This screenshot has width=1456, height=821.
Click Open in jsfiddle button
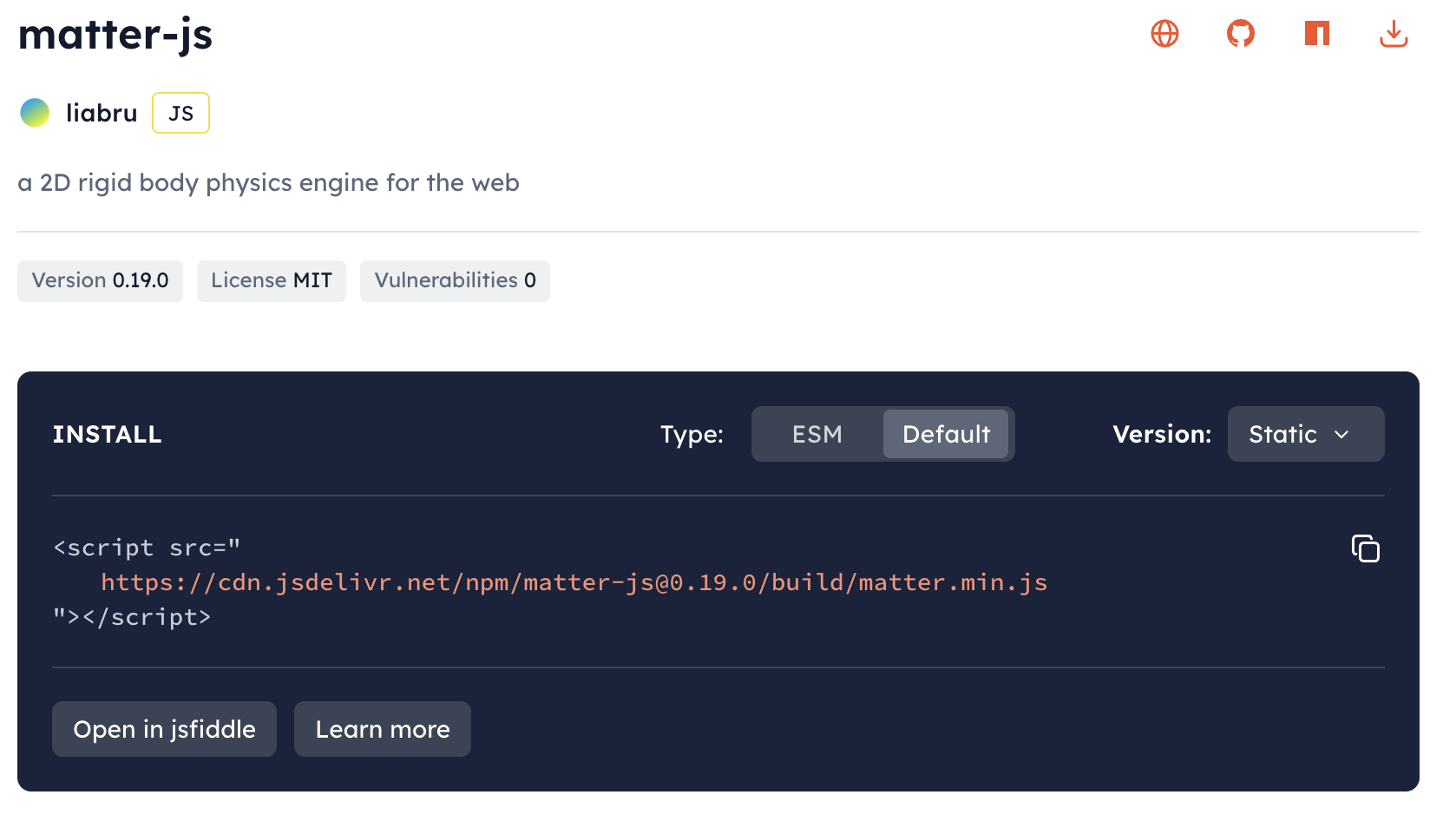pyautogui.click(x=164, y=729)
